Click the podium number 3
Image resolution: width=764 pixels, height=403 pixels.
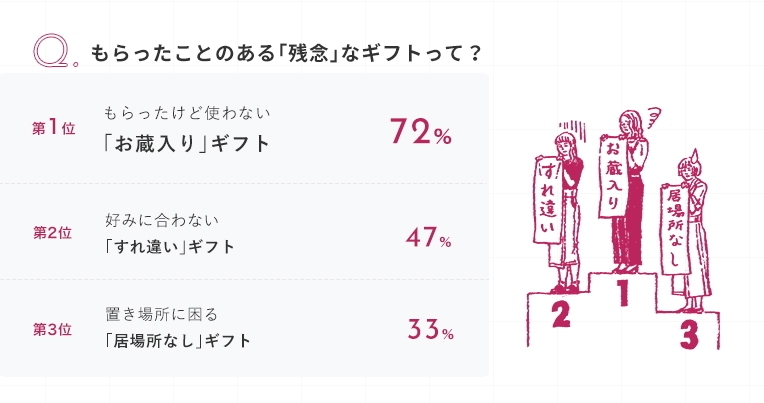coord(688,334)
